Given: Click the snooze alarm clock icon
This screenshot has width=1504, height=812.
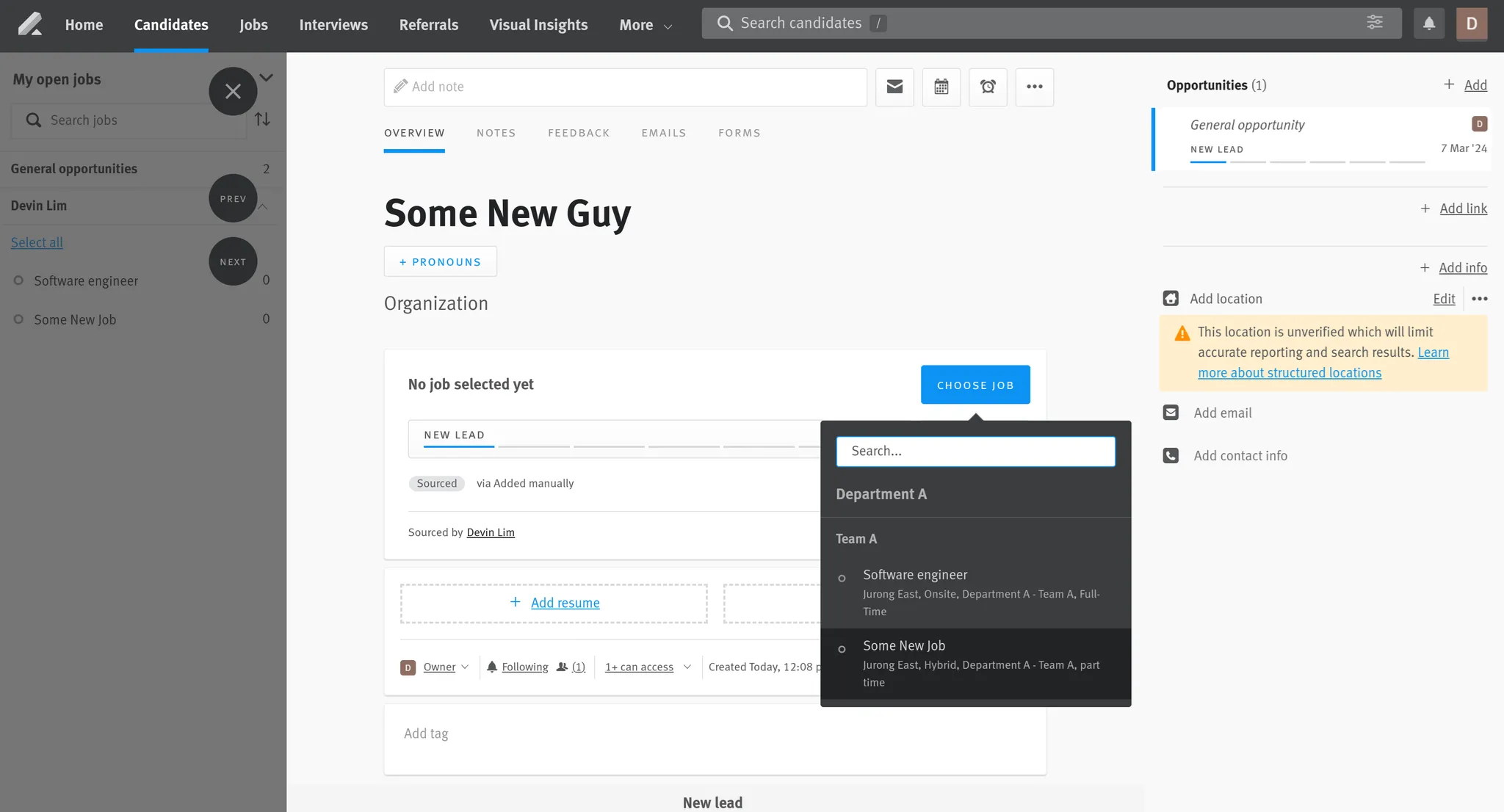Looking at the screenshot, I should [x=988, y=87].
